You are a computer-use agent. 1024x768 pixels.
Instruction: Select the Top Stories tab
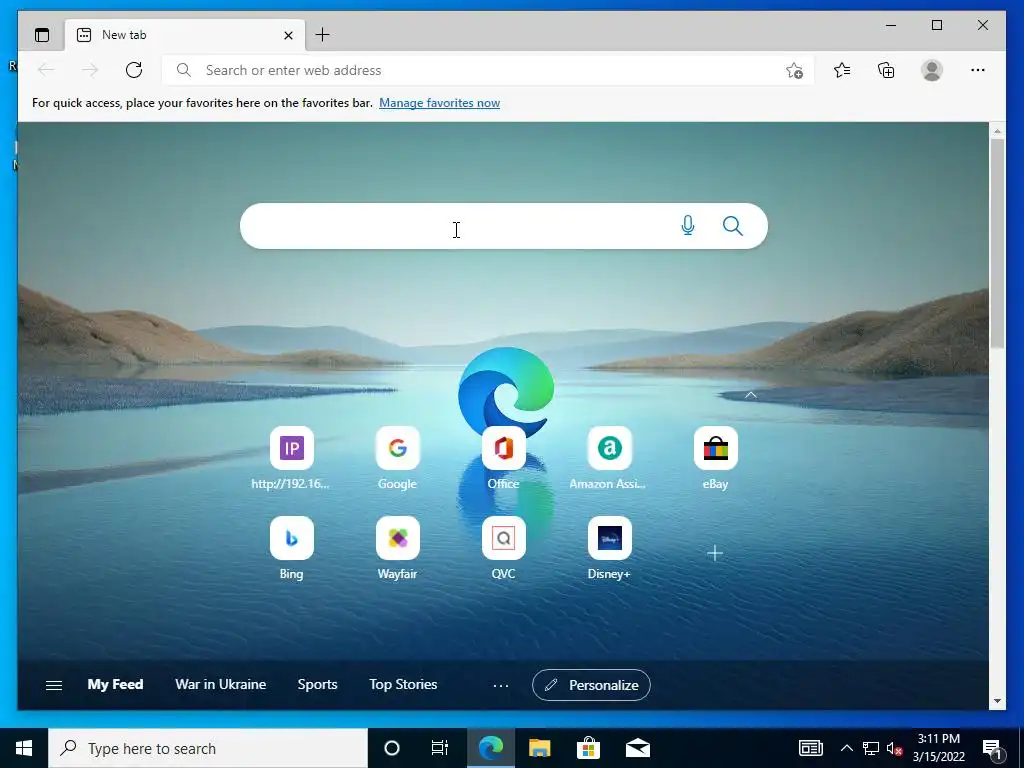[403, 684]
